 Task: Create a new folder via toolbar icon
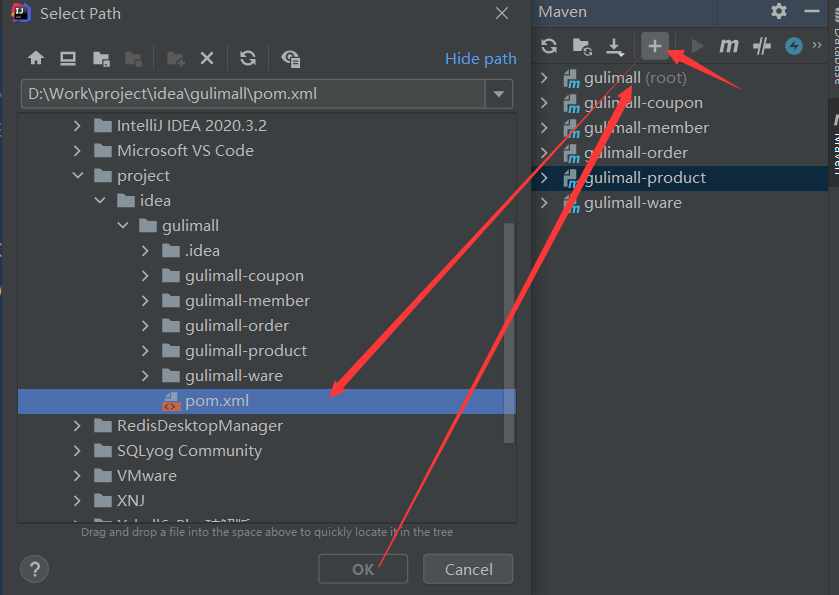click(x=176, y=58)
